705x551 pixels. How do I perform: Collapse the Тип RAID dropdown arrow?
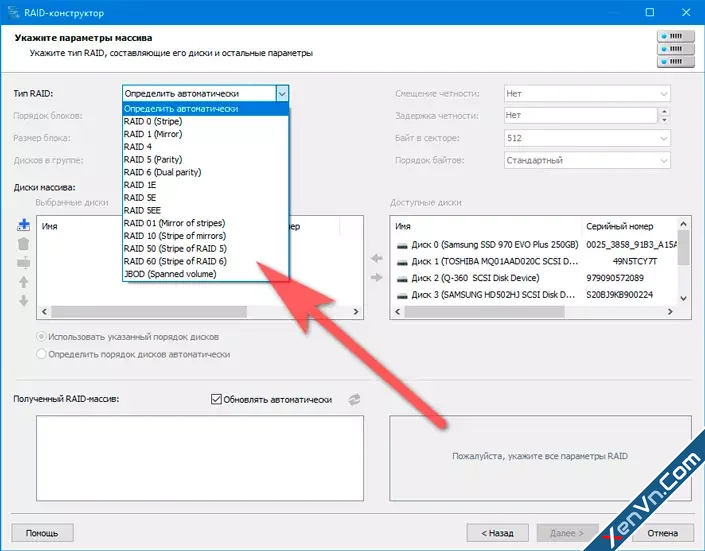pos(282,94)
